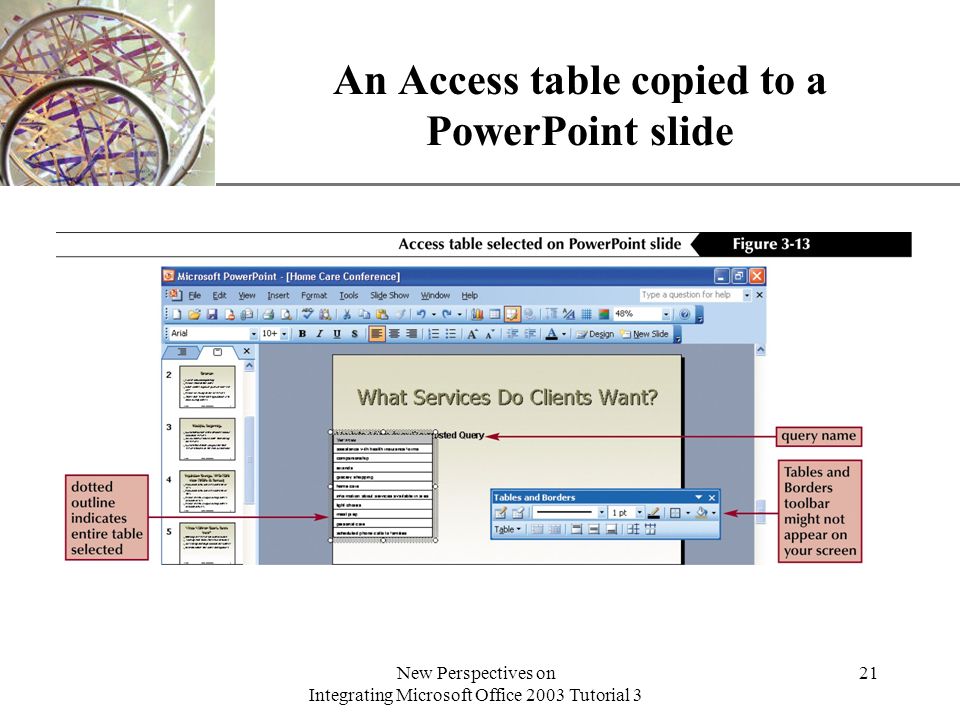Click the Print toolbar icon

click(268, 315)
